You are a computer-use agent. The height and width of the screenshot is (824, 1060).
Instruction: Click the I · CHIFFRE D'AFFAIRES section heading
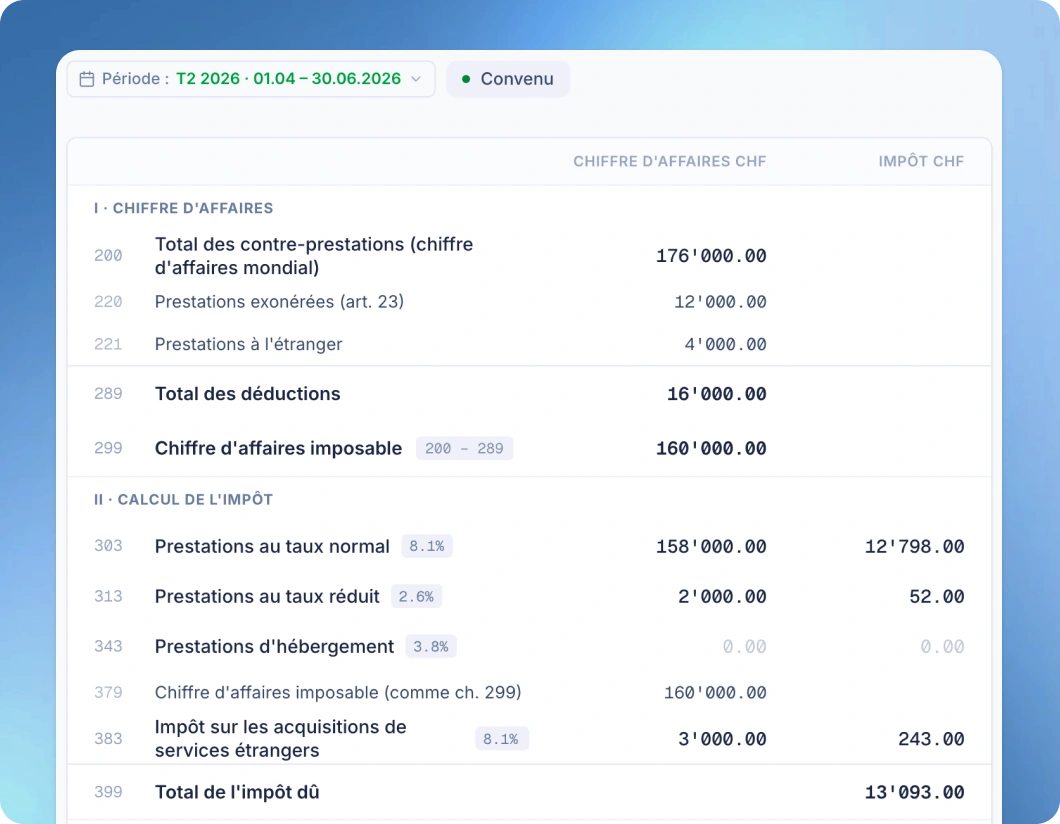183,208
